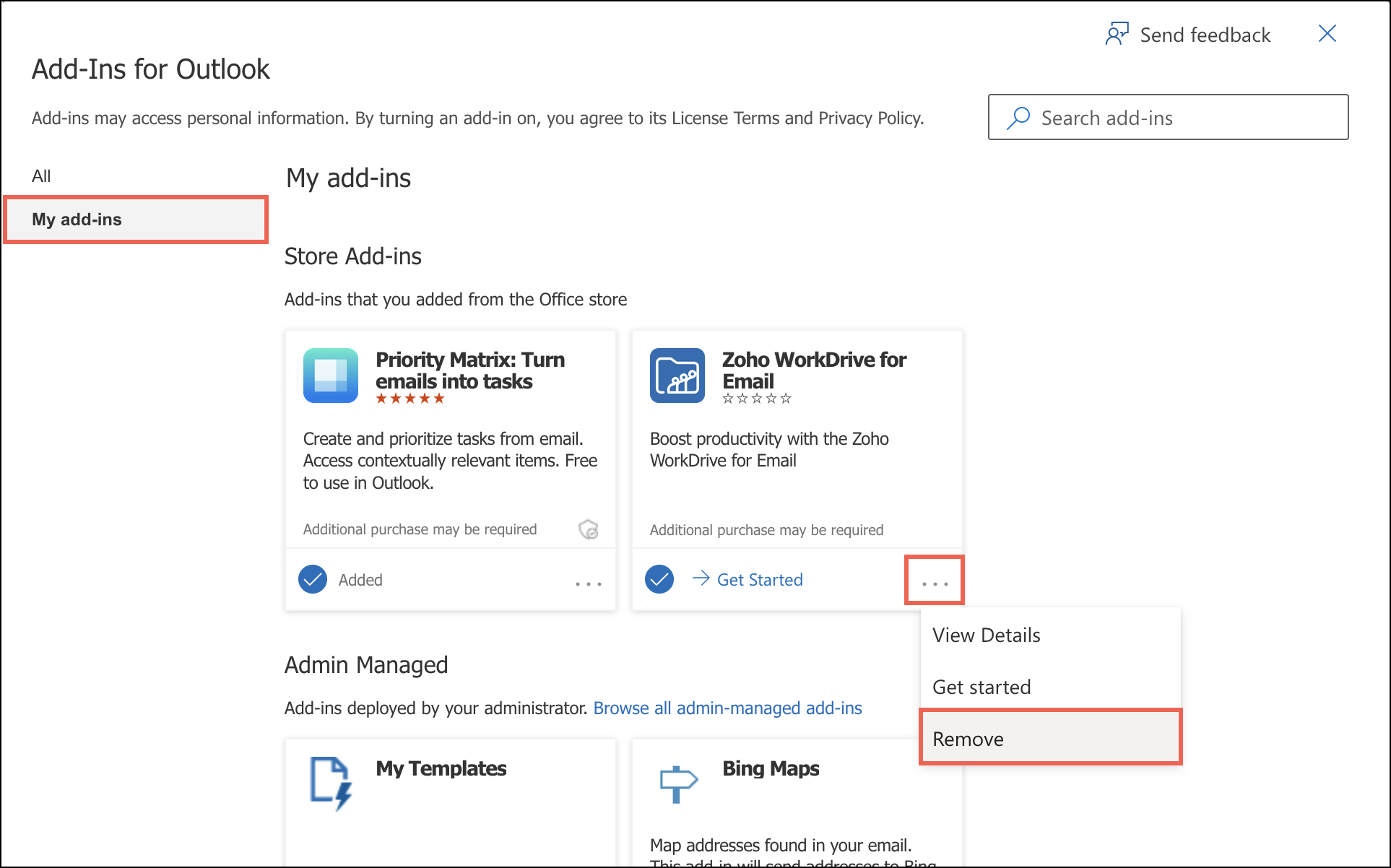Select the My add-ins sidebar tab
Screen dimensions: 1391x868
(x=77, y=220)
